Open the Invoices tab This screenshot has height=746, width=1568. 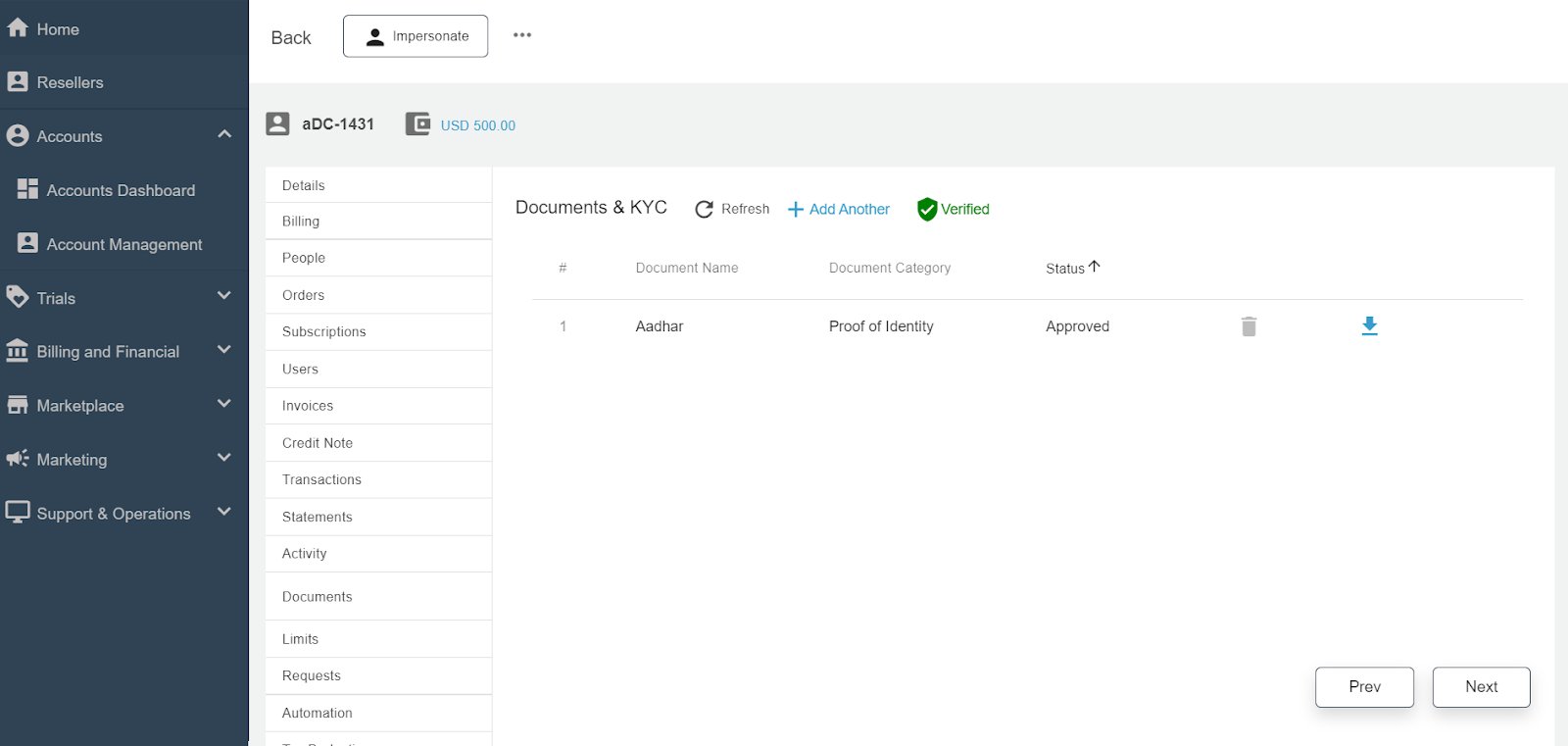[x=378, y=406]
